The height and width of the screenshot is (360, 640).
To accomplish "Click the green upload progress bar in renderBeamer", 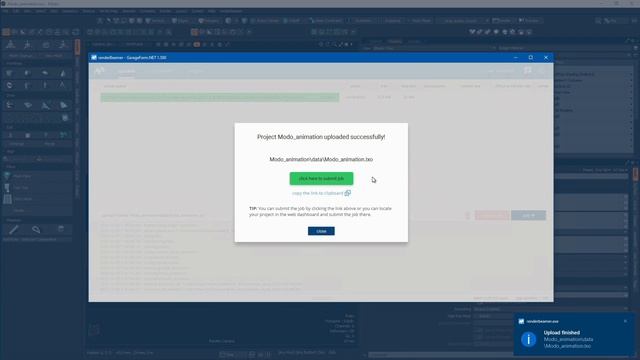I will (x=220, y=97).
